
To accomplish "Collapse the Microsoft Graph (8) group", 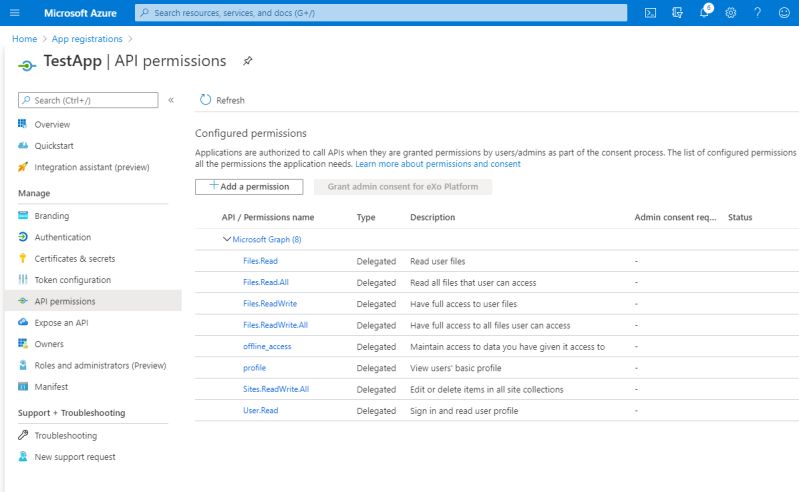I will 227,239.
